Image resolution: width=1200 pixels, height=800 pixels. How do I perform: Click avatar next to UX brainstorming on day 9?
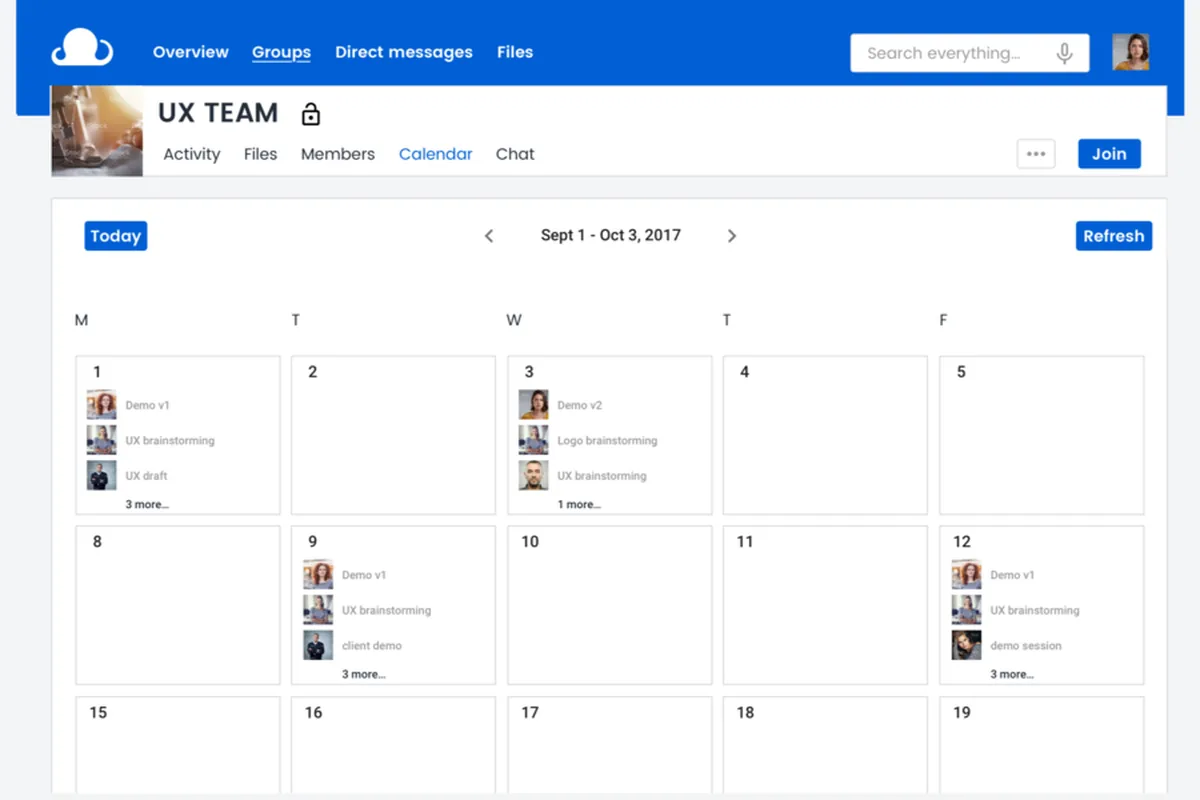click(318, 610)
